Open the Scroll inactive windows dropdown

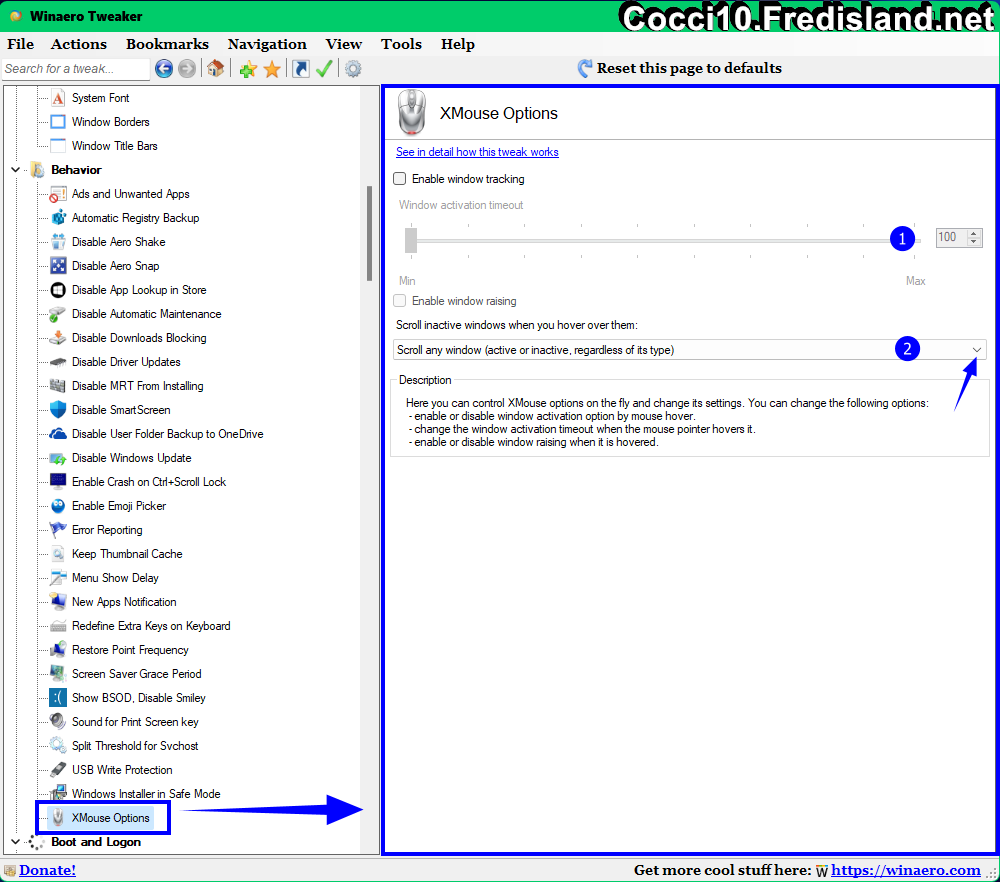(x=689, y=350)
